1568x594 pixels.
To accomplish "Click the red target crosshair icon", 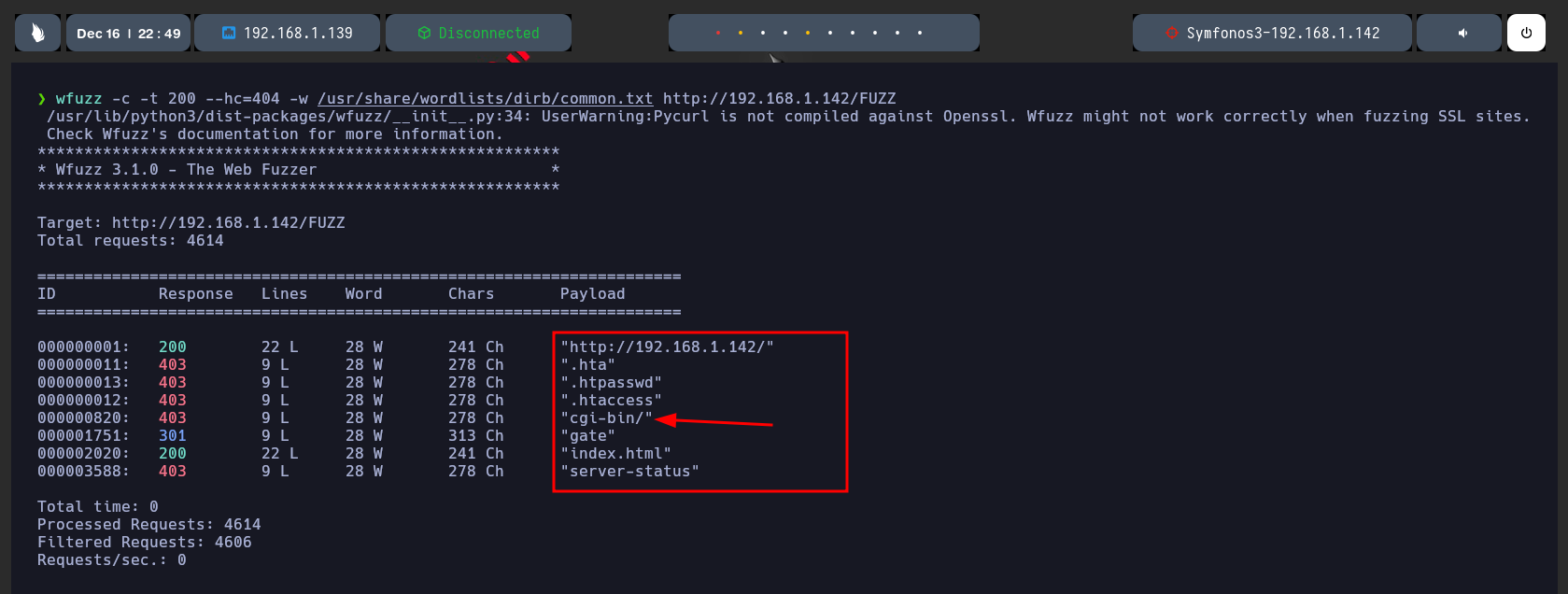I will coord(1172,33).
